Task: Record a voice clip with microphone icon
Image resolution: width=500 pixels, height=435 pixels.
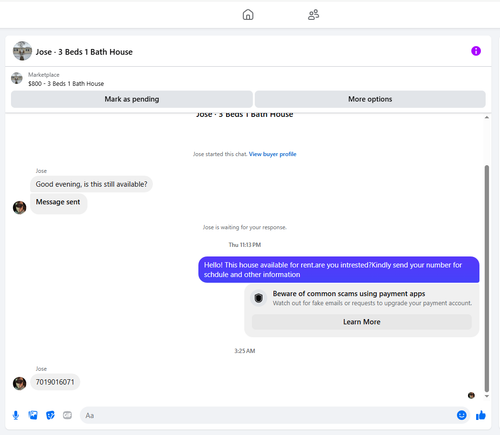Action: tap(16, 415)
